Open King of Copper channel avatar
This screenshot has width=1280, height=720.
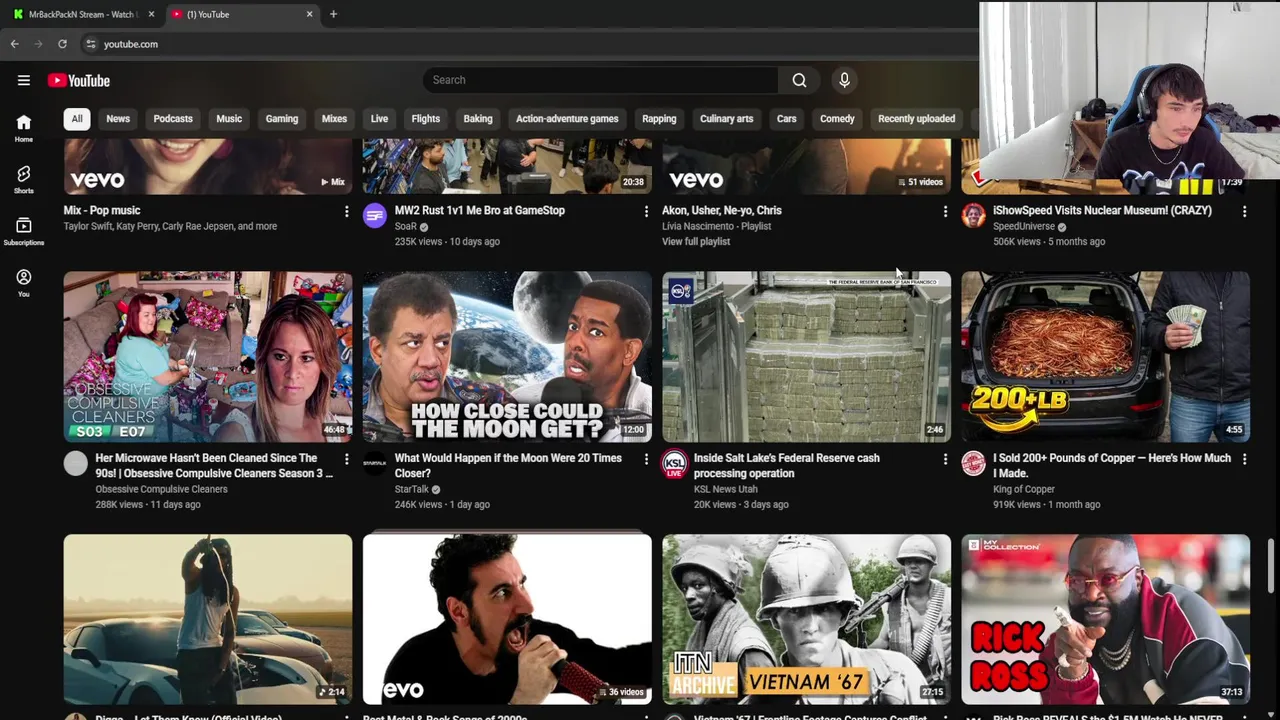coord(973,463)
